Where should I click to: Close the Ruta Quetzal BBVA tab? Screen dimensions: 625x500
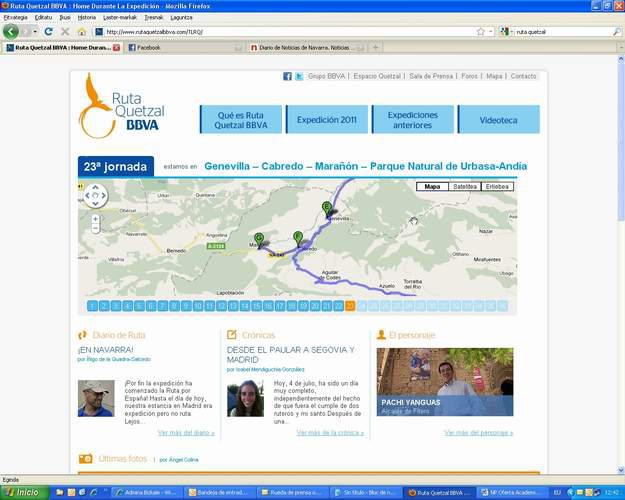point(116,47)
